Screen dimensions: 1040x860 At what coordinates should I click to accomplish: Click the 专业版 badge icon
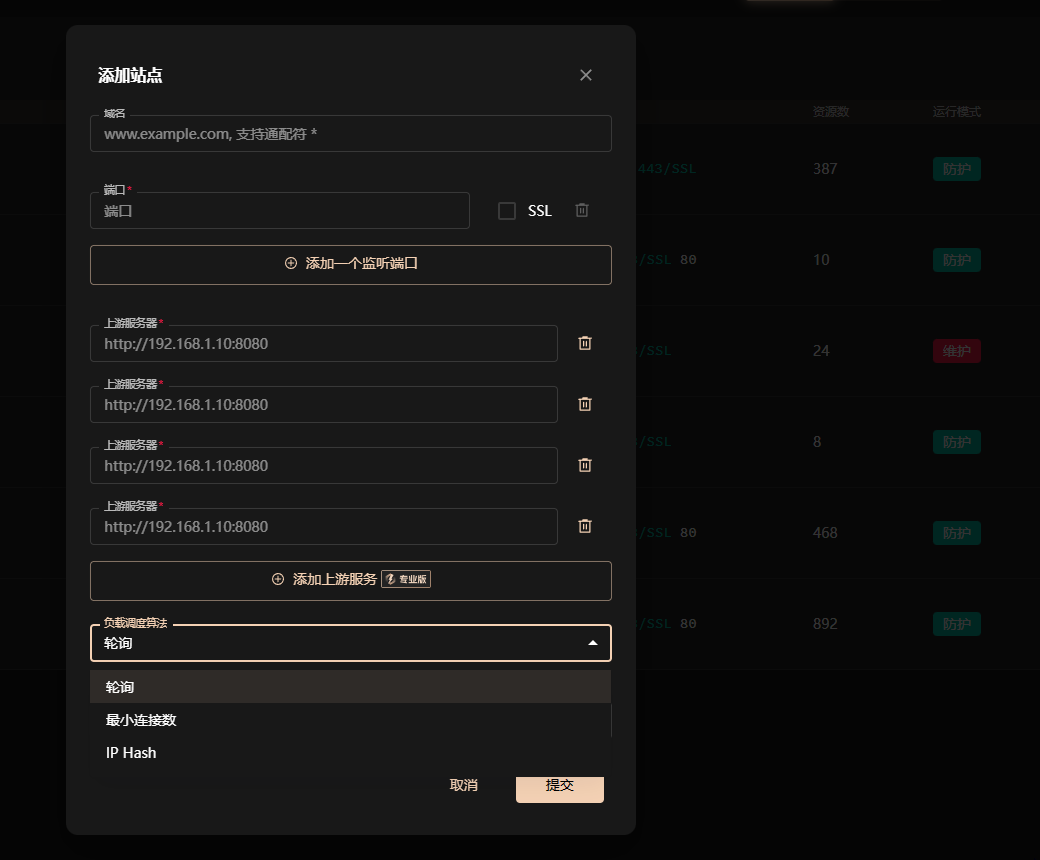click(406, 579)
